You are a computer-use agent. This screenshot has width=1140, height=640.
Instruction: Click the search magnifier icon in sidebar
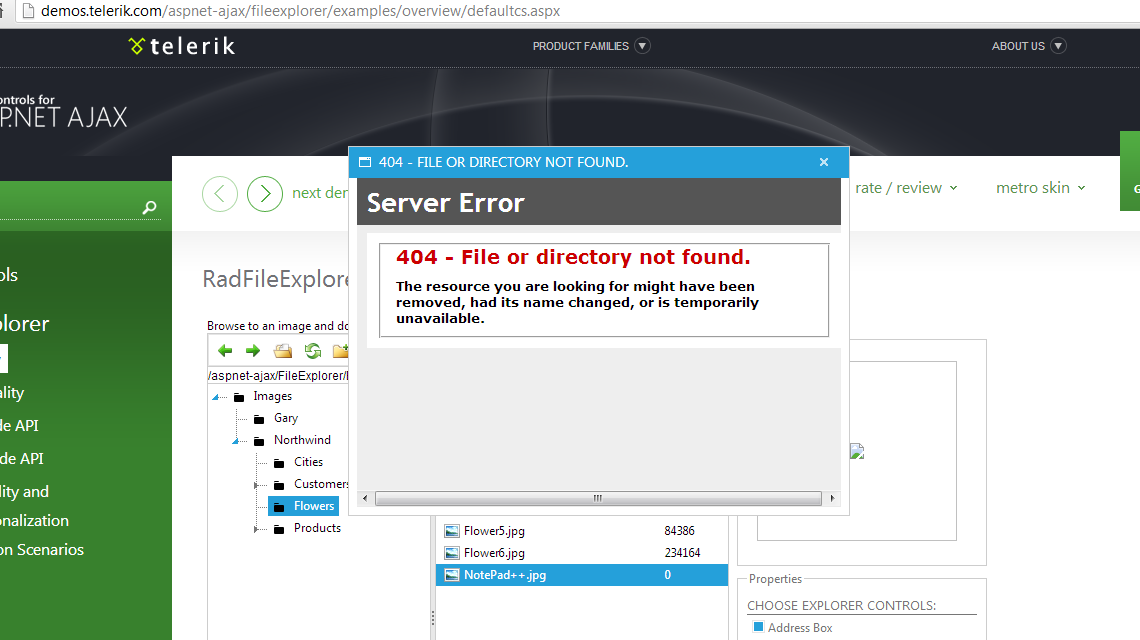click(149, 208)
